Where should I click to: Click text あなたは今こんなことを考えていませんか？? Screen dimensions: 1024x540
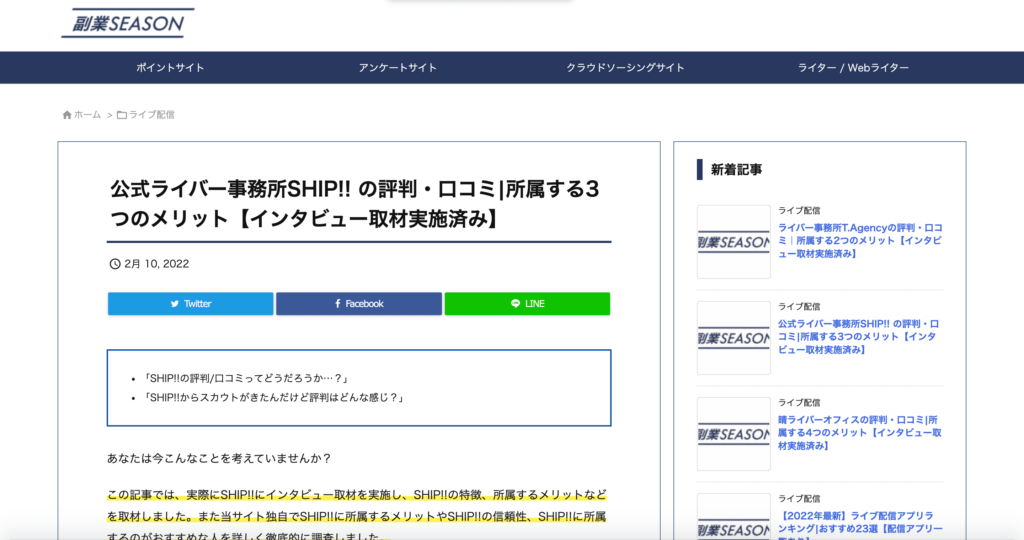click(219, 458)
